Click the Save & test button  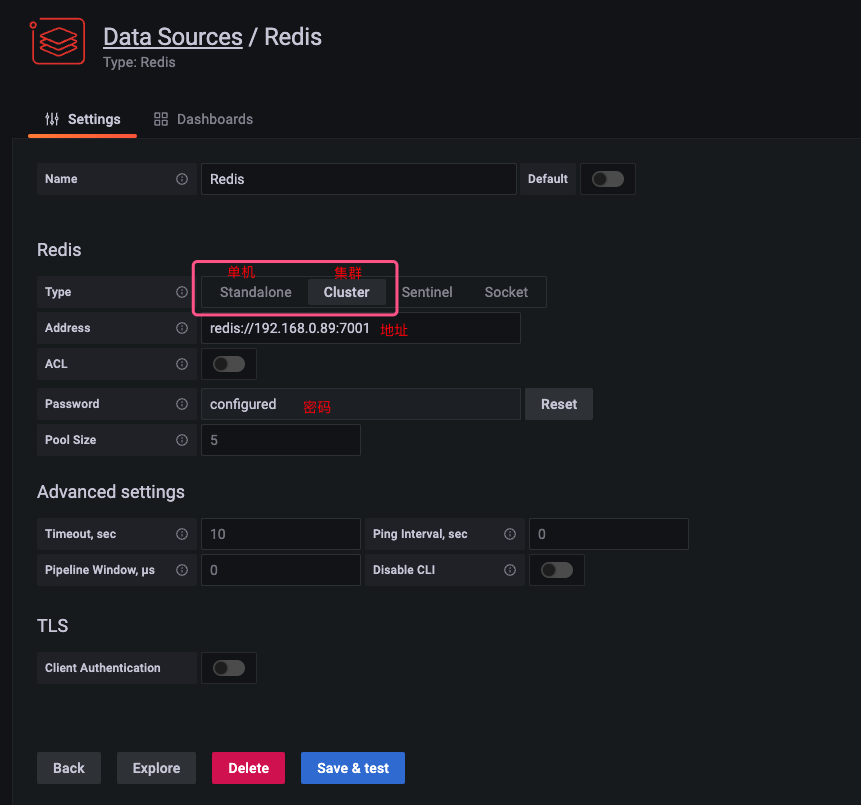[353, 768]
